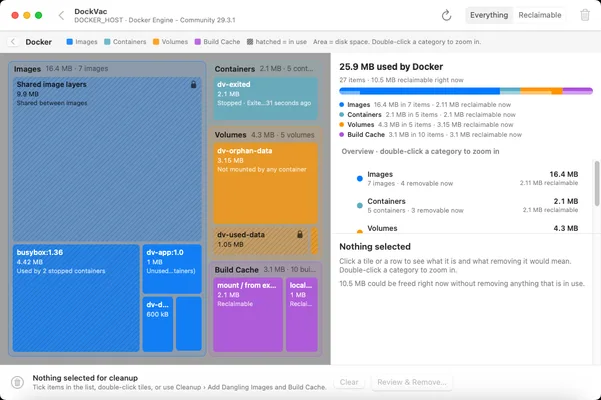Image resolution: width=601 pixels, height=400 pixels.
Task: Click the orange Volumes usage bar segment
Action: pos(541,91)
